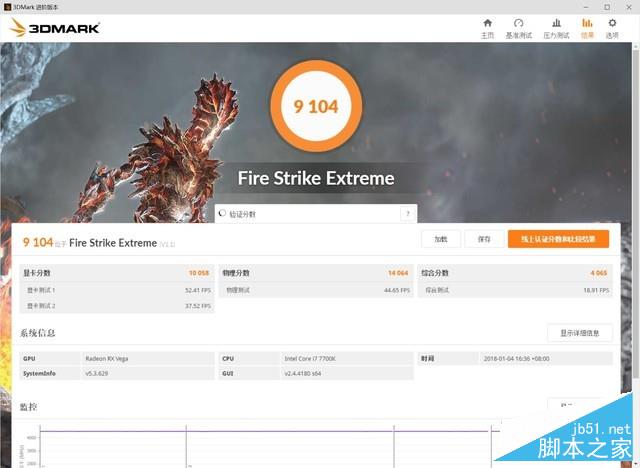Click the 监控 monitoring section heading
640x468 pixels.
[29, 407]
